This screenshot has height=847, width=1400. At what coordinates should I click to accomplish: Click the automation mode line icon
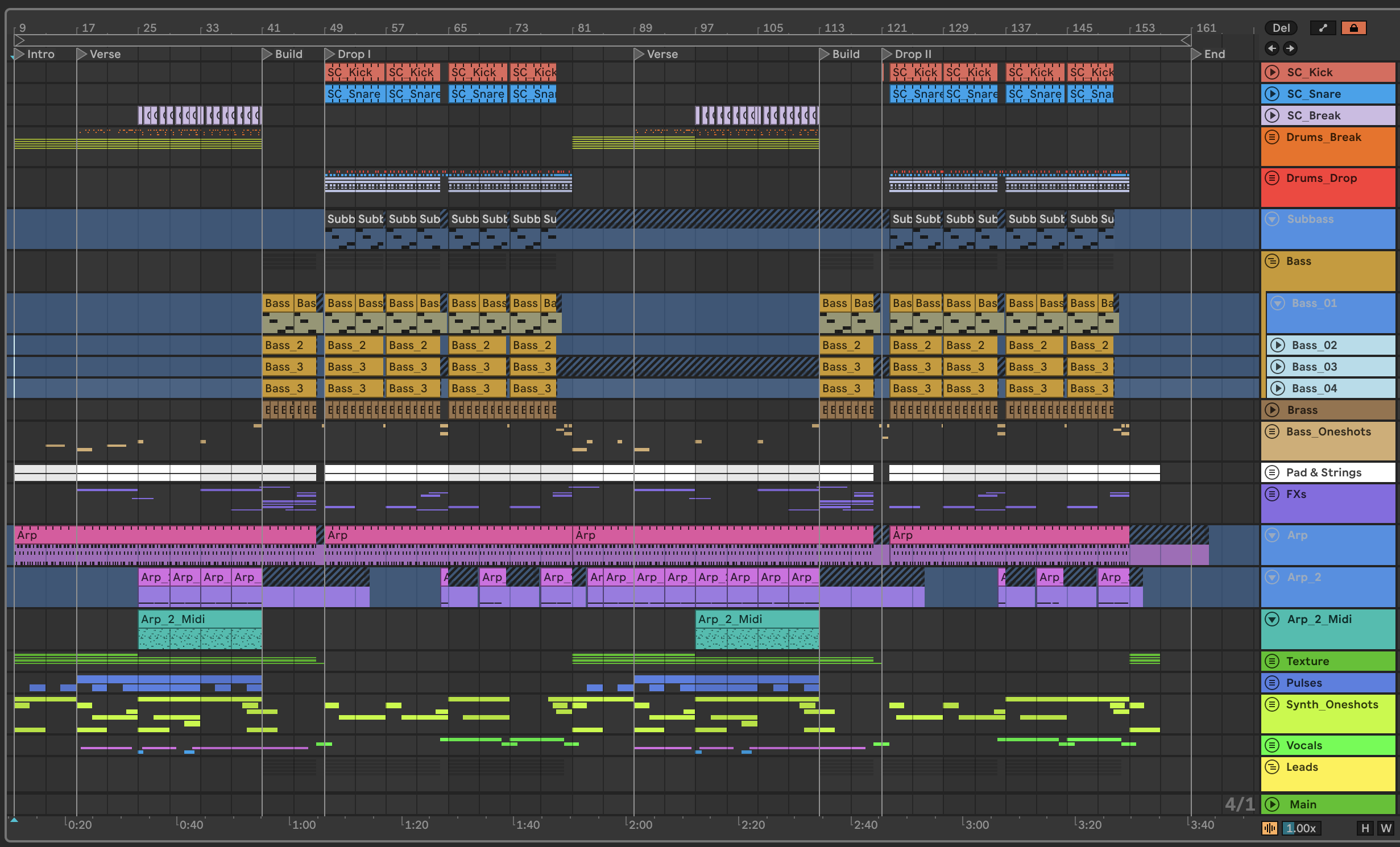pyautogui.click(x=1323, y=28)
